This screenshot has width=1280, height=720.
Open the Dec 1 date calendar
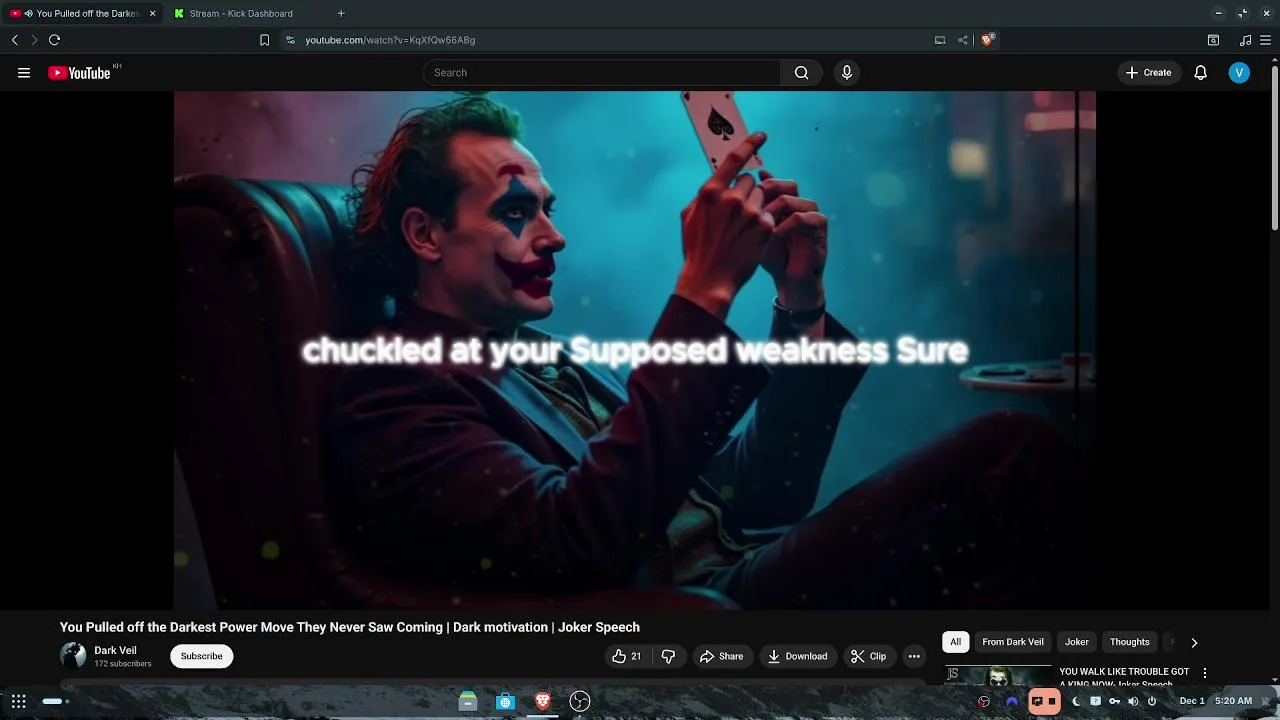coord(1192,701)
